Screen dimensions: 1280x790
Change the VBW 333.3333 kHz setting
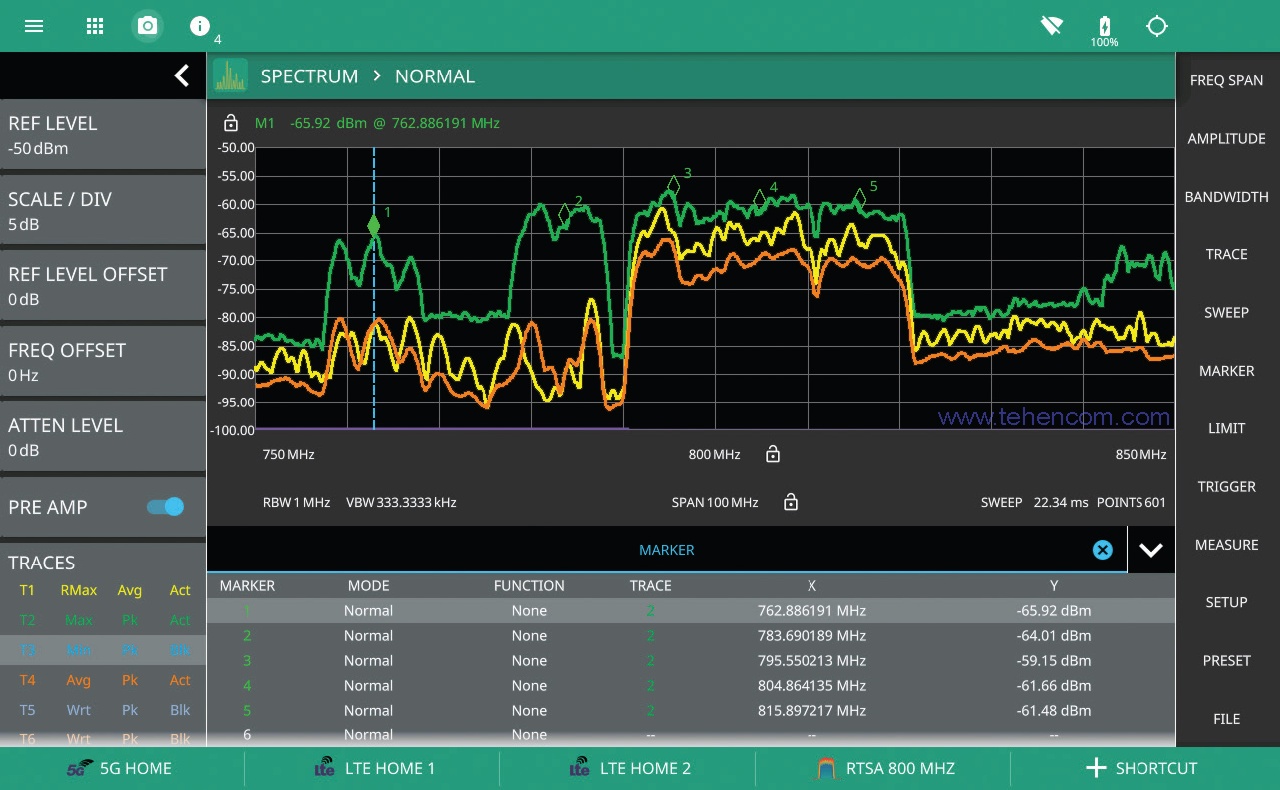click(401, 502)
